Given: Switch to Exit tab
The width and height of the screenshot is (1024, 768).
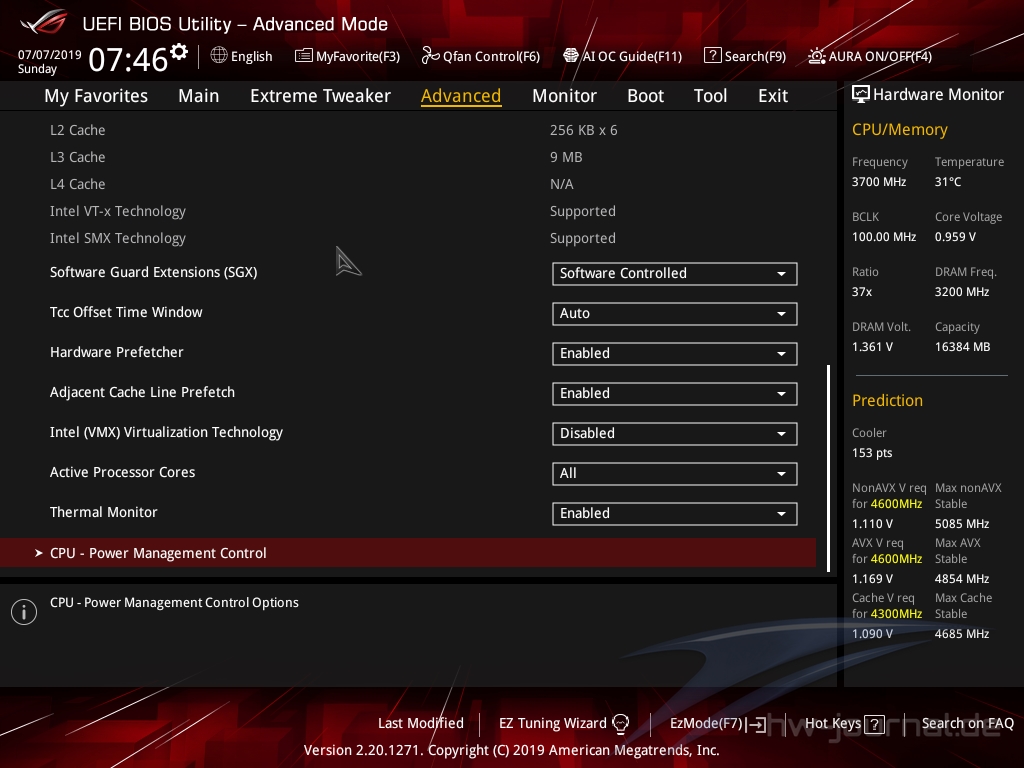Looking at the screenshot, I should tap(773, 96).
